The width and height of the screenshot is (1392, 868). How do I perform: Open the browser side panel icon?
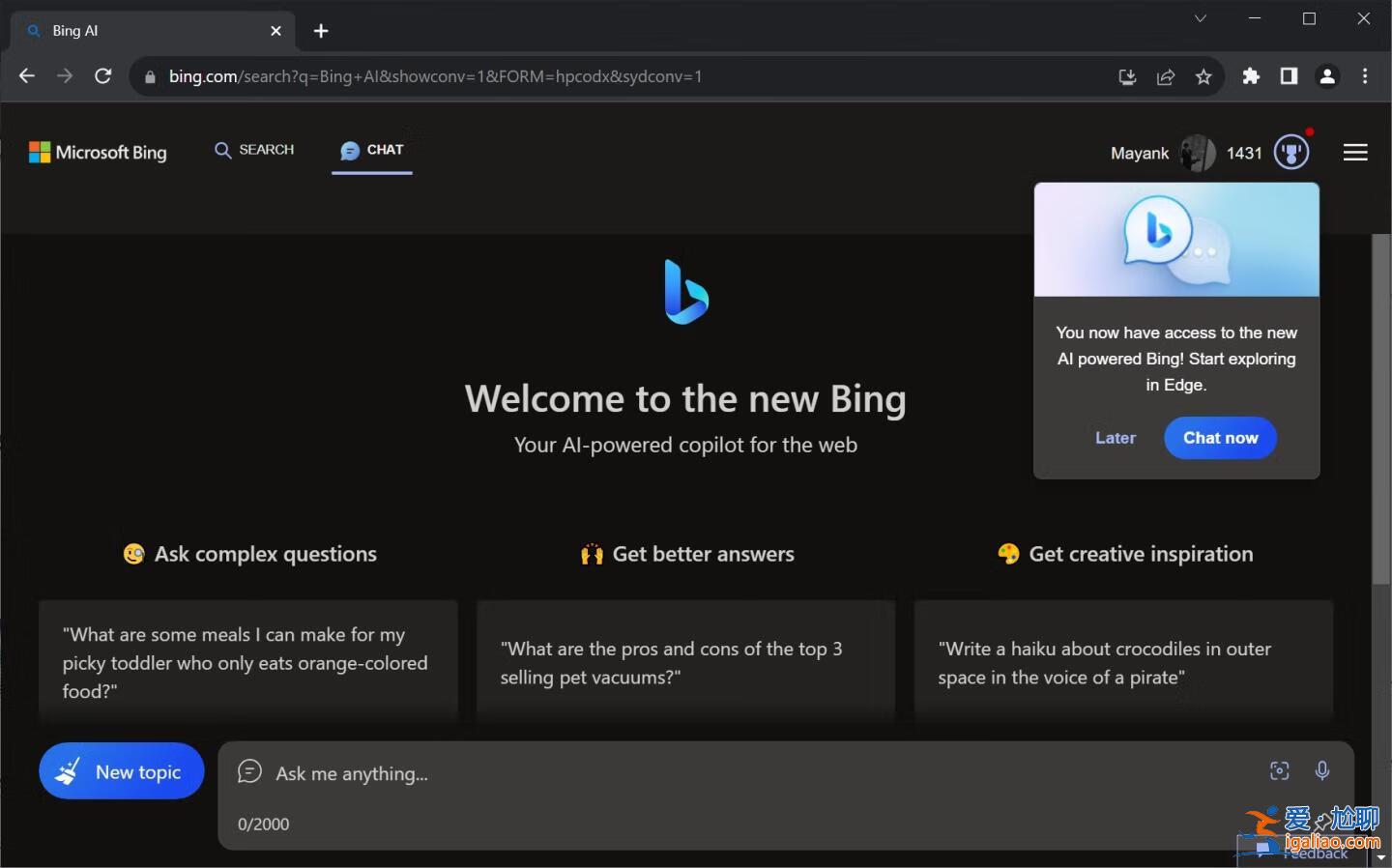pos(1289,76)
